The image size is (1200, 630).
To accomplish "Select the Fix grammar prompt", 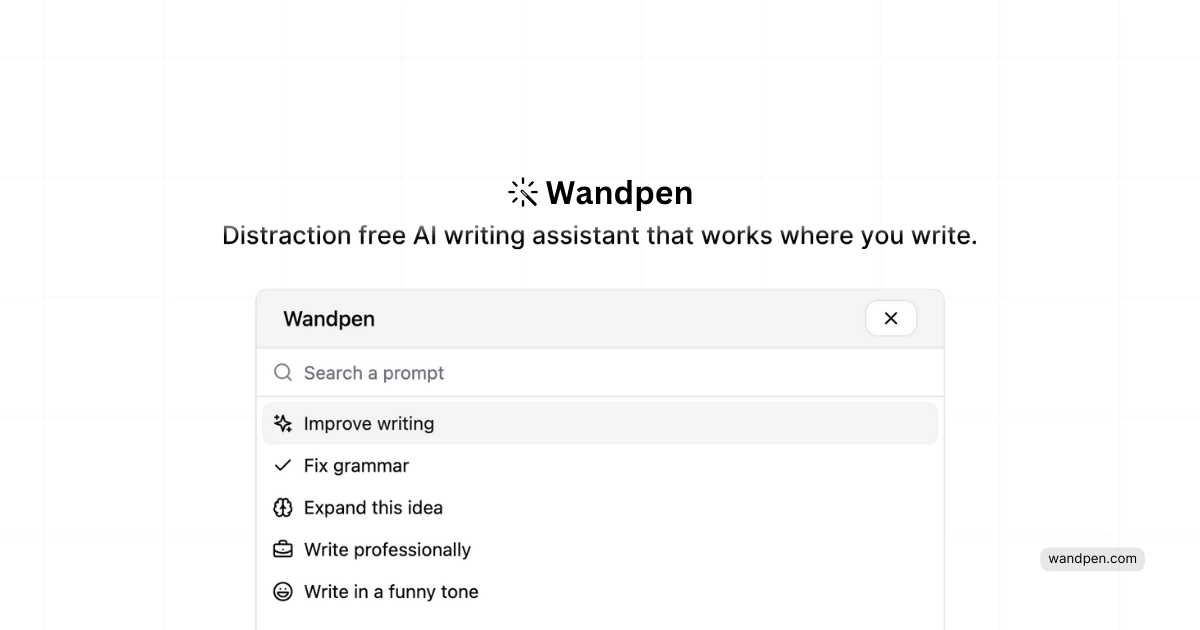I will [x=356, y=465].
